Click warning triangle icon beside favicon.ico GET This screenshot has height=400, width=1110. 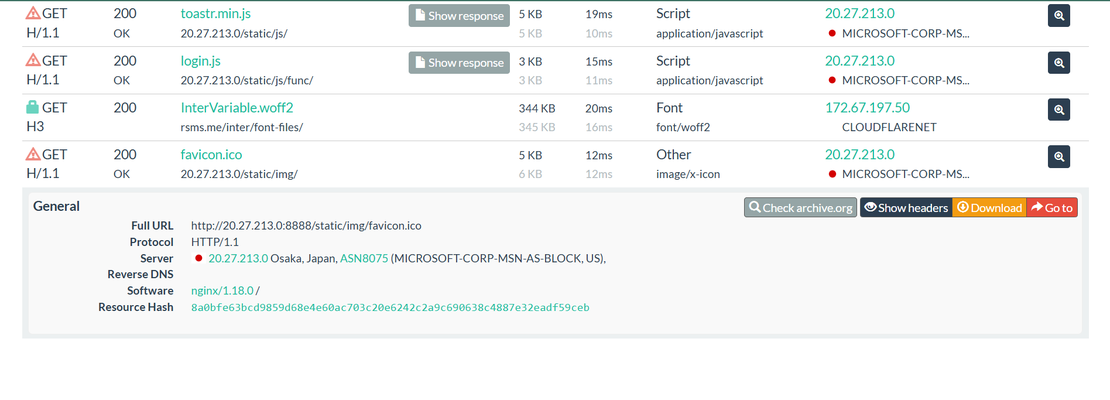click(x=33, y=155)
